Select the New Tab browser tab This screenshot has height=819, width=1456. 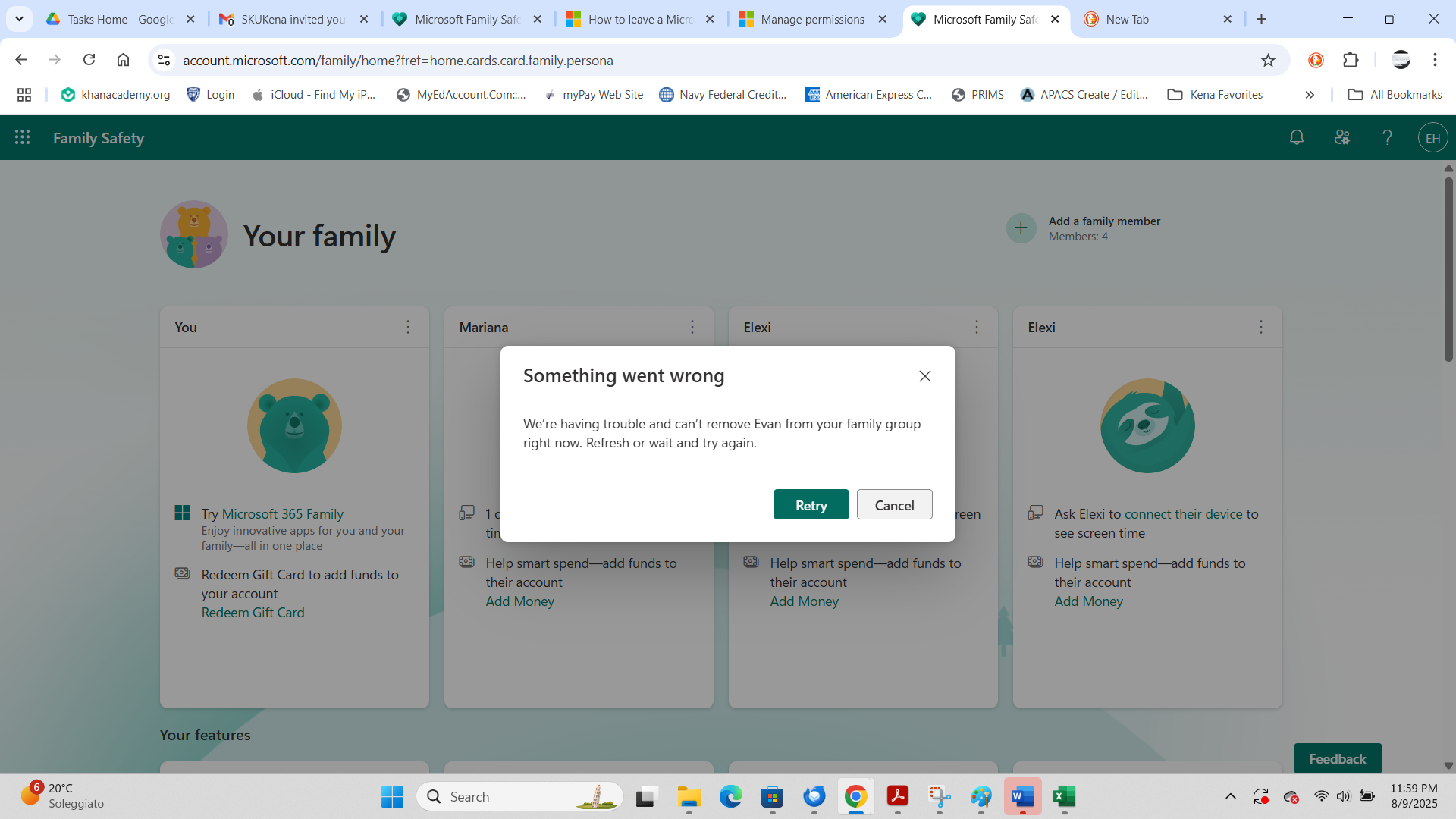(x=1128, y=19)
